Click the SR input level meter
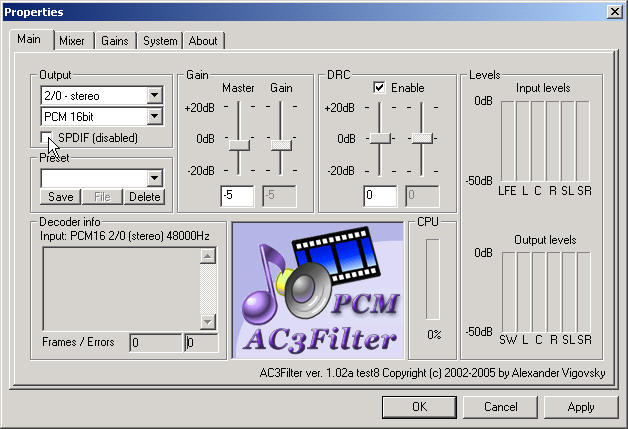 [x=583, y=141]
